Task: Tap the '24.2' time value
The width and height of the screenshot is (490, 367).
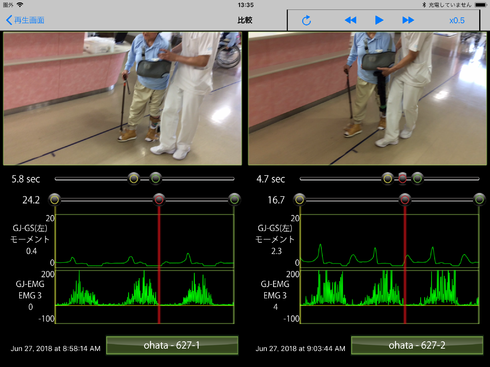Action: (x=31, y=200)
